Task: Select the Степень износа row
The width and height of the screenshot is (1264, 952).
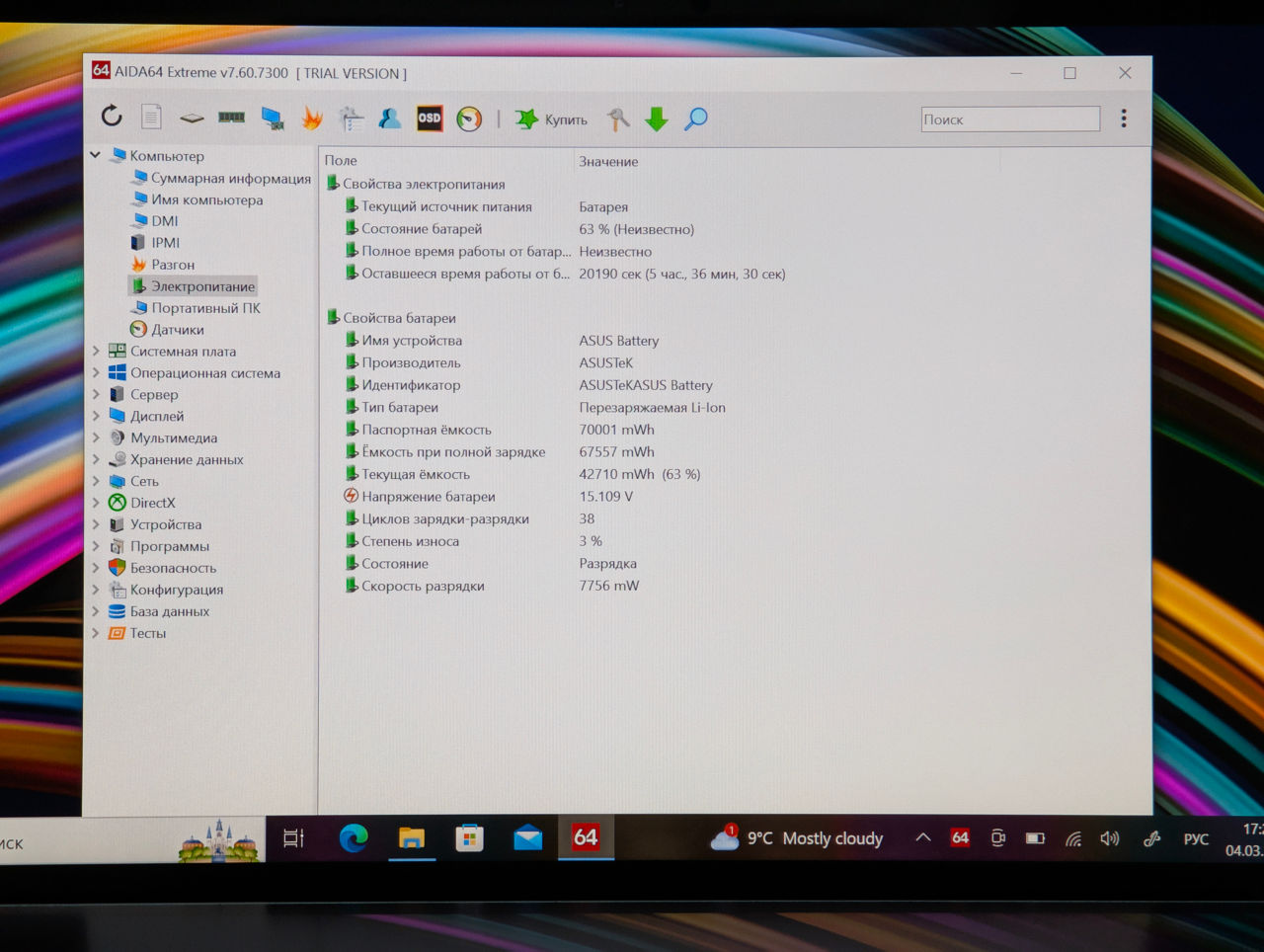Action: pyautogui.click(x=736, y=541)
